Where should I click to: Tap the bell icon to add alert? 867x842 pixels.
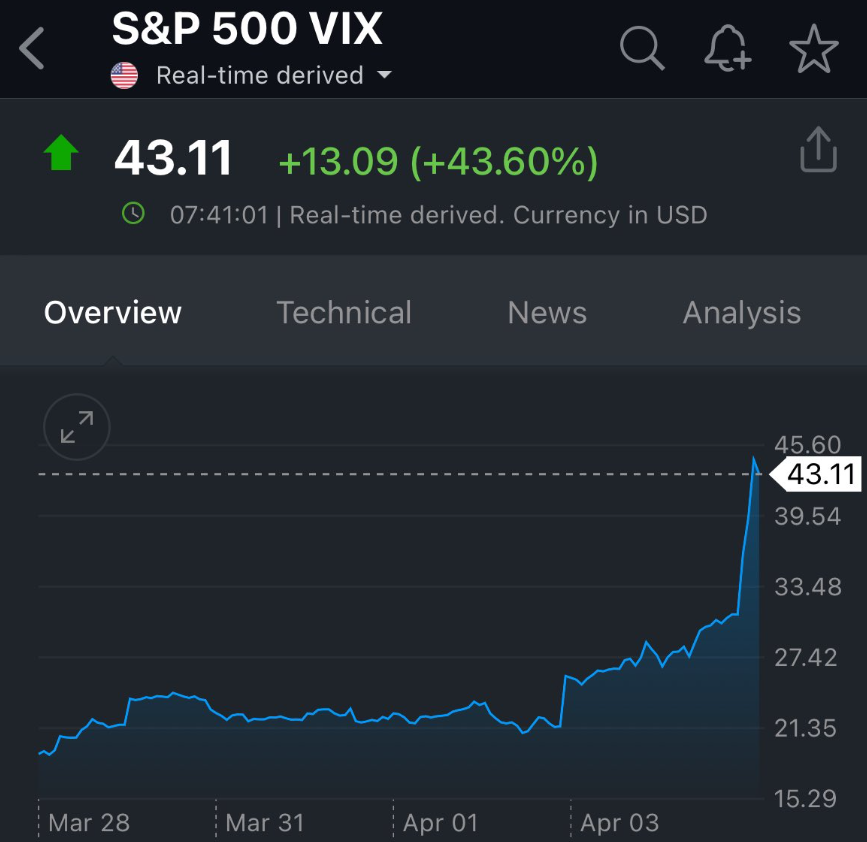point(727,47)
